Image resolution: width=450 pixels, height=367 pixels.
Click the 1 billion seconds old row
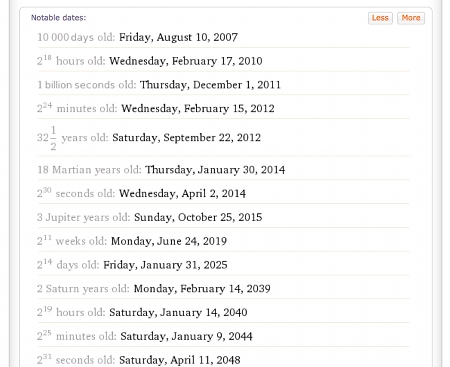[x=223, y=85]
